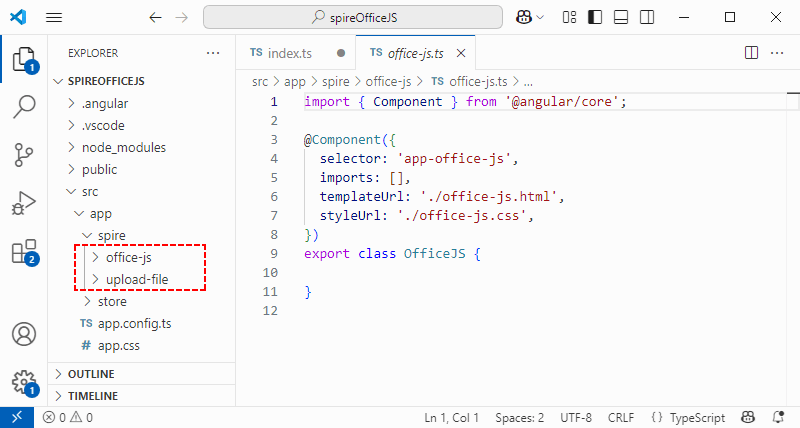Open app.config.ts file in explorer
Screen dimensions: 800x428
tap(134, 323)
